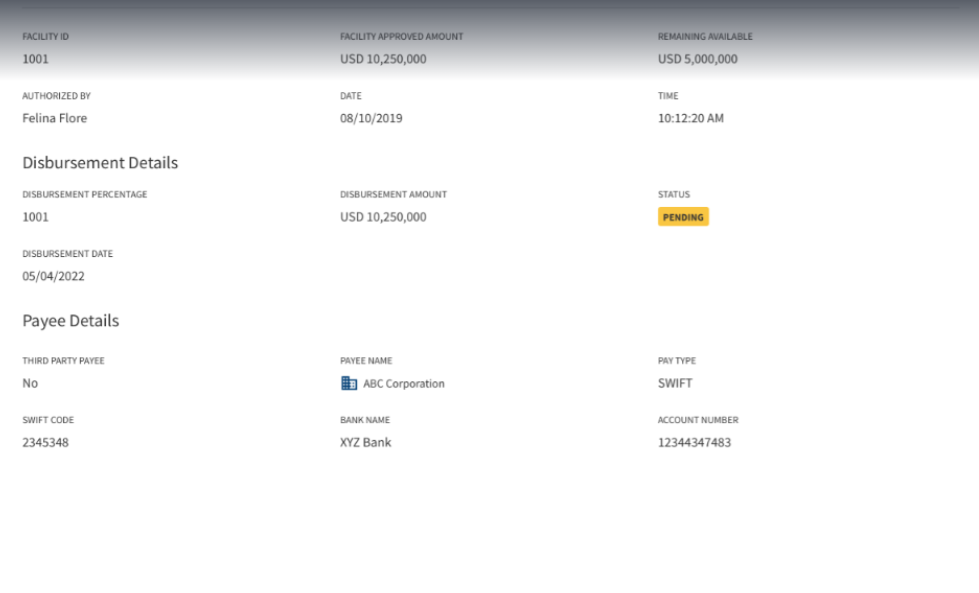Click the REMAINING AVAILABLE label
979x593 pixels.
705,36
